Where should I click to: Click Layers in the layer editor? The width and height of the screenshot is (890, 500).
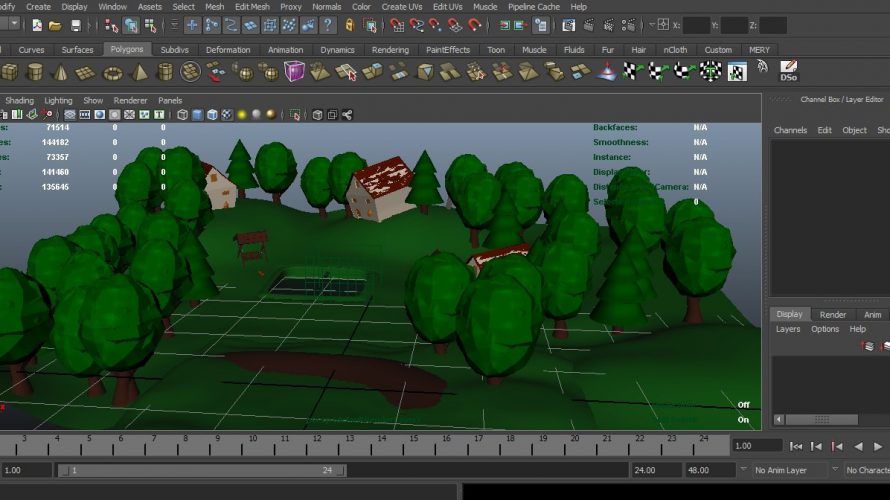coord(788,329)
